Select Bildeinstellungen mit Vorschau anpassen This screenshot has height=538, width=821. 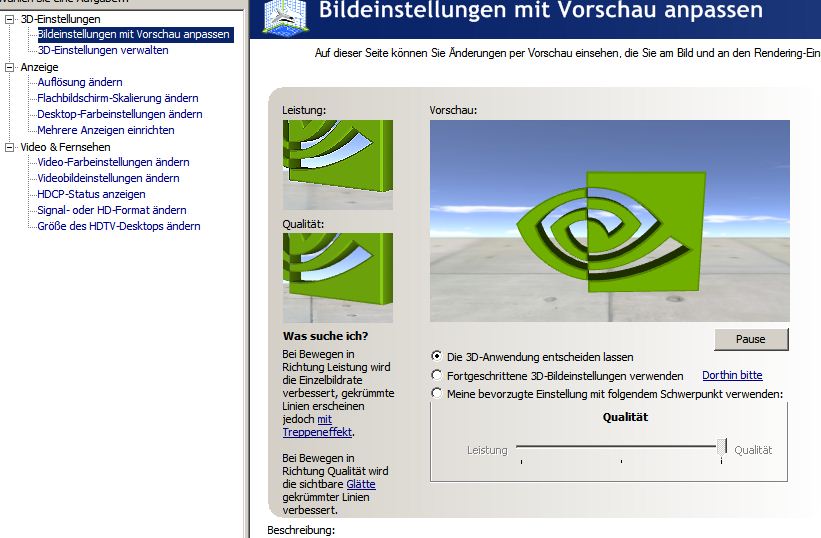(x=134, y=35)
